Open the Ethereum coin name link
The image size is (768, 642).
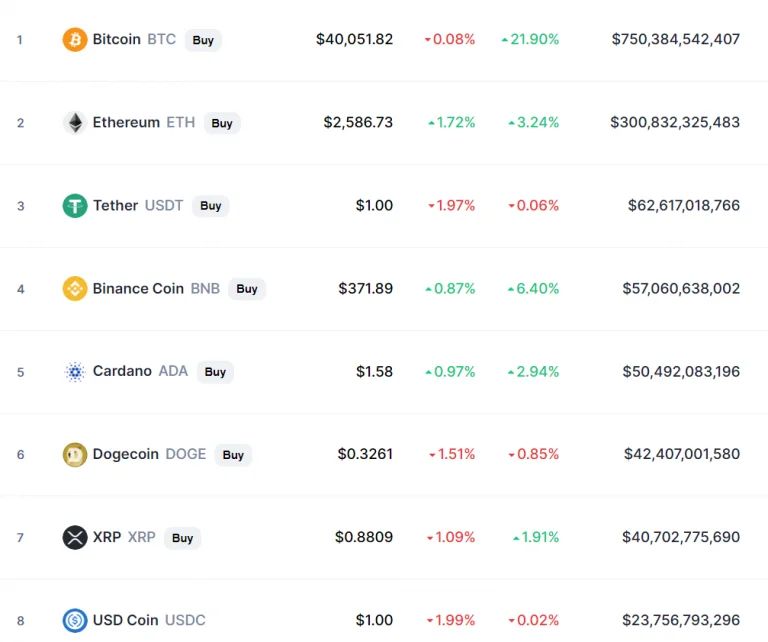(x=126, y=122)
